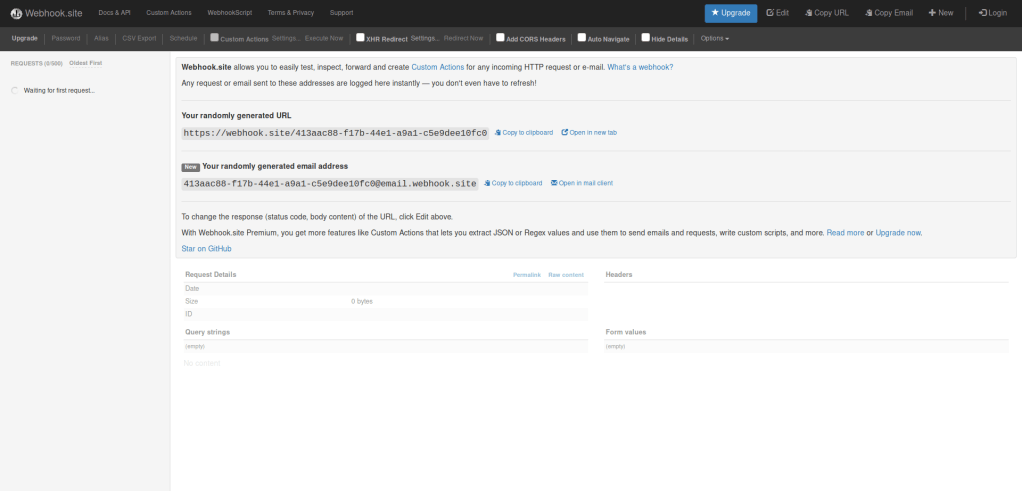Toggle the Add CORS Headers checkbox
1022x491 pixels.
(x=500, y=38)
